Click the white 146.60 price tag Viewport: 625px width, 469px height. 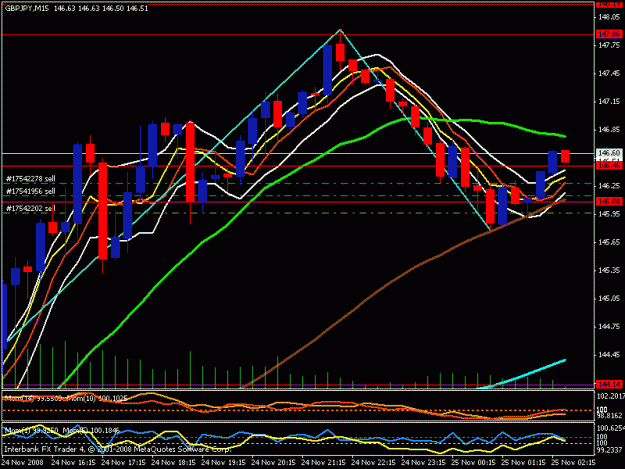609,153
